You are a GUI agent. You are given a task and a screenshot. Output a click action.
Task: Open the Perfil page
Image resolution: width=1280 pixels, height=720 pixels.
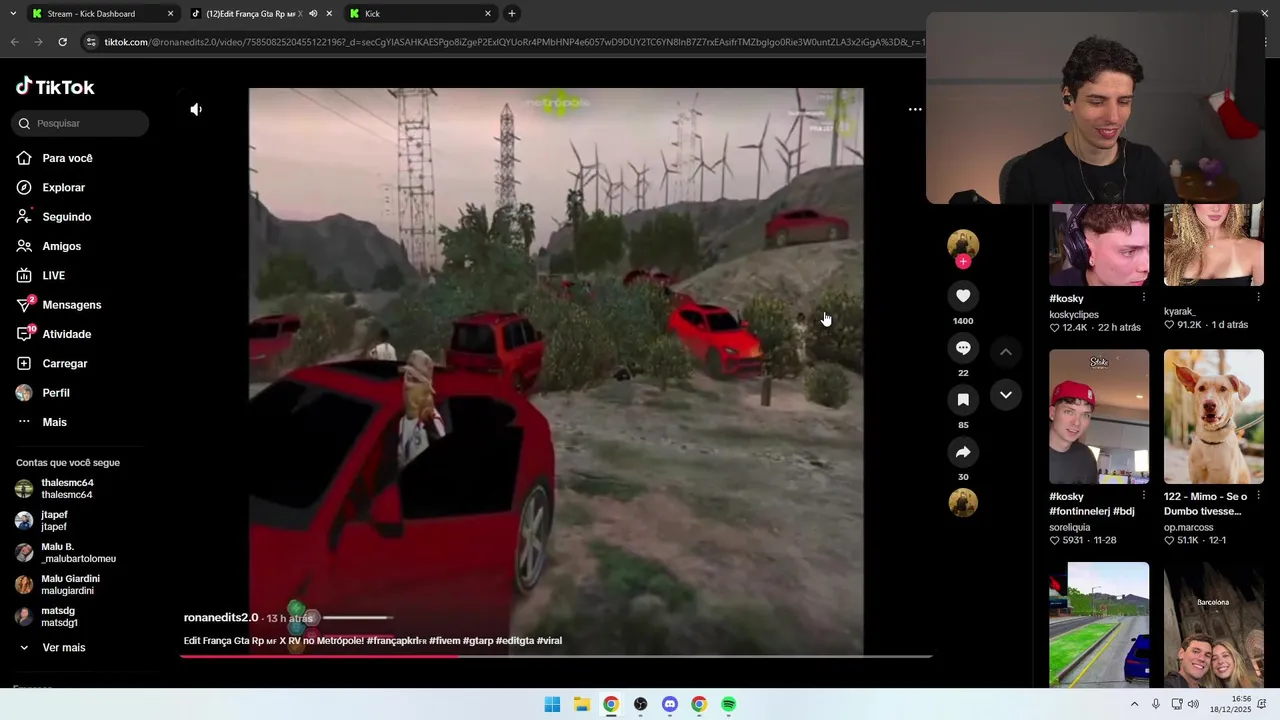[x=45, y=393]
